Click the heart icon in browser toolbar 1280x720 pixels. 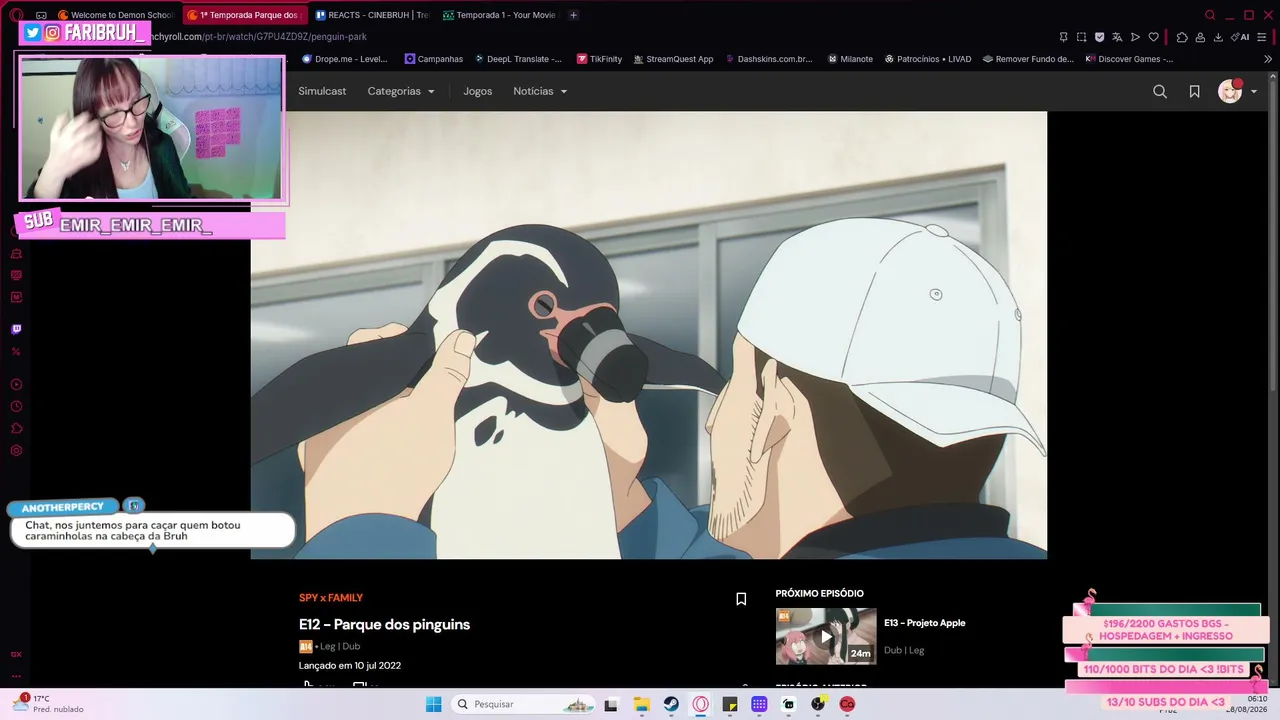coord(1153,37)
